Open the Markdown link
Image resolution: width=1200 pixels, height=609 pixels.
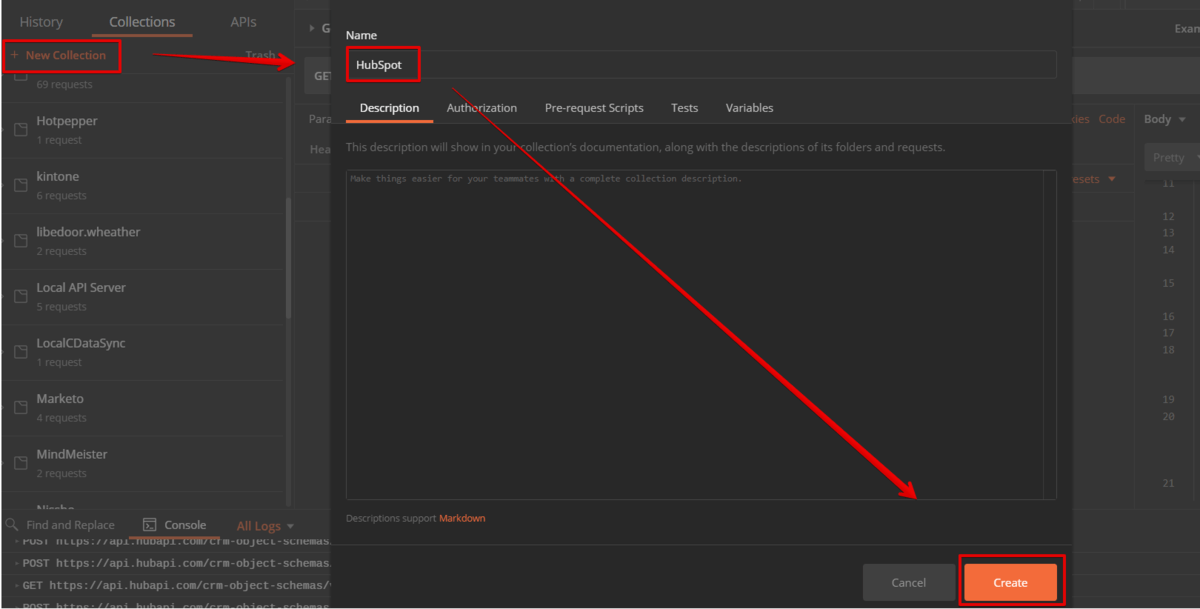coord(462,518)
